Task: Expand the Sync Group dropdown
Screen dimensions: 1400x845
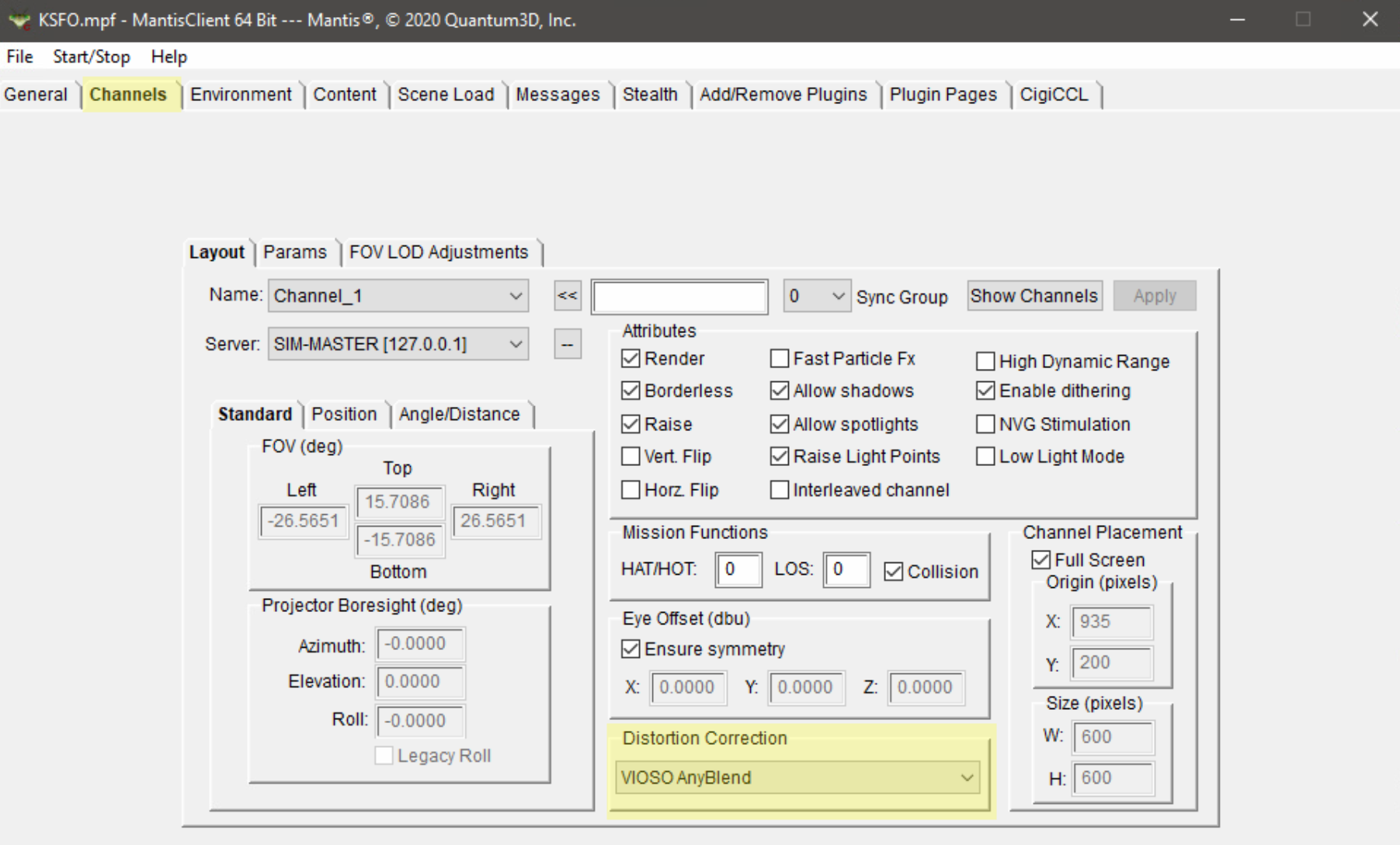Action: [837, 296]
